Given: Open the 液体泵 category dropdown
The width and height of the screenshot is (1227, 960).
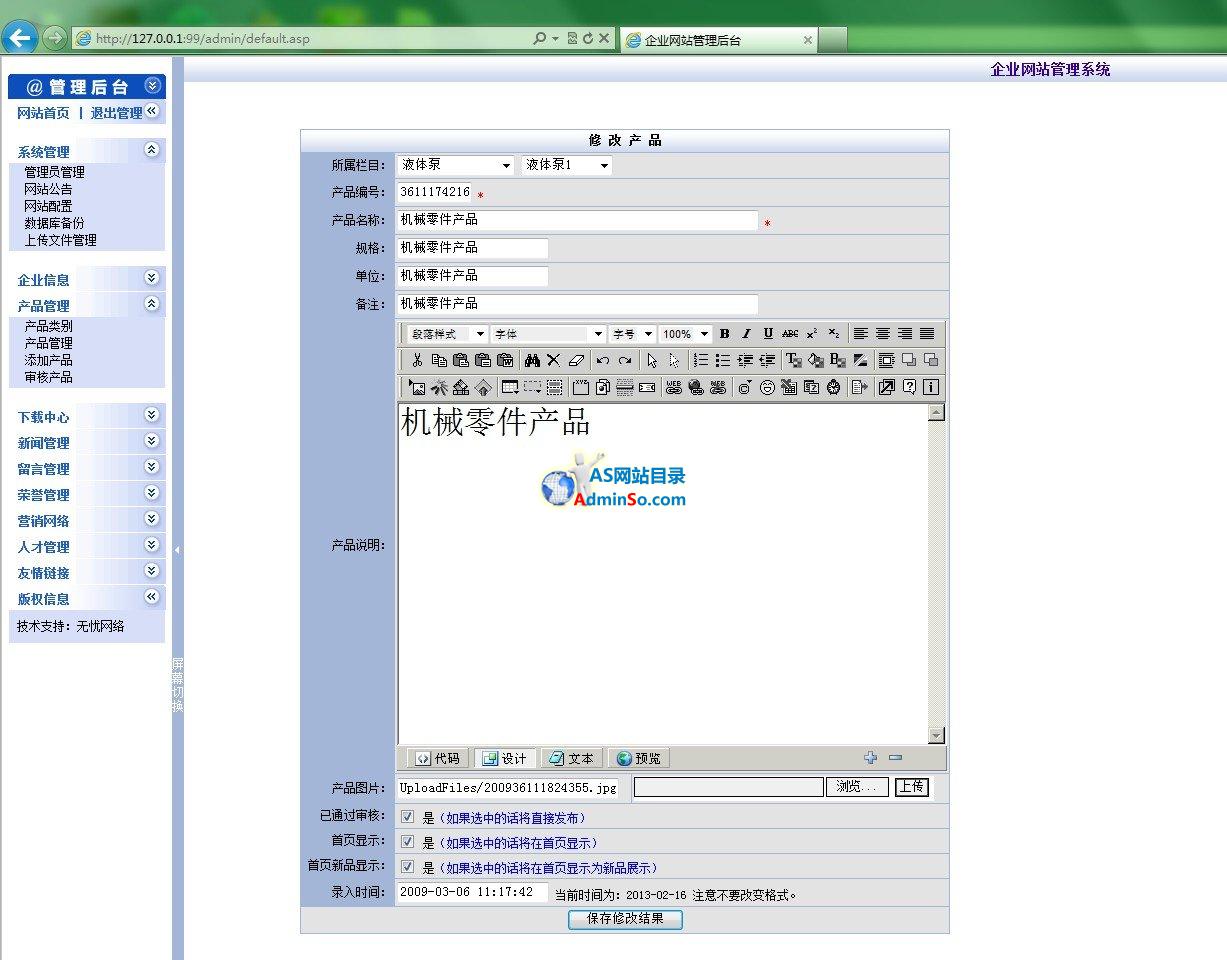Looking at the screenshot, I should tap(456, 165).
